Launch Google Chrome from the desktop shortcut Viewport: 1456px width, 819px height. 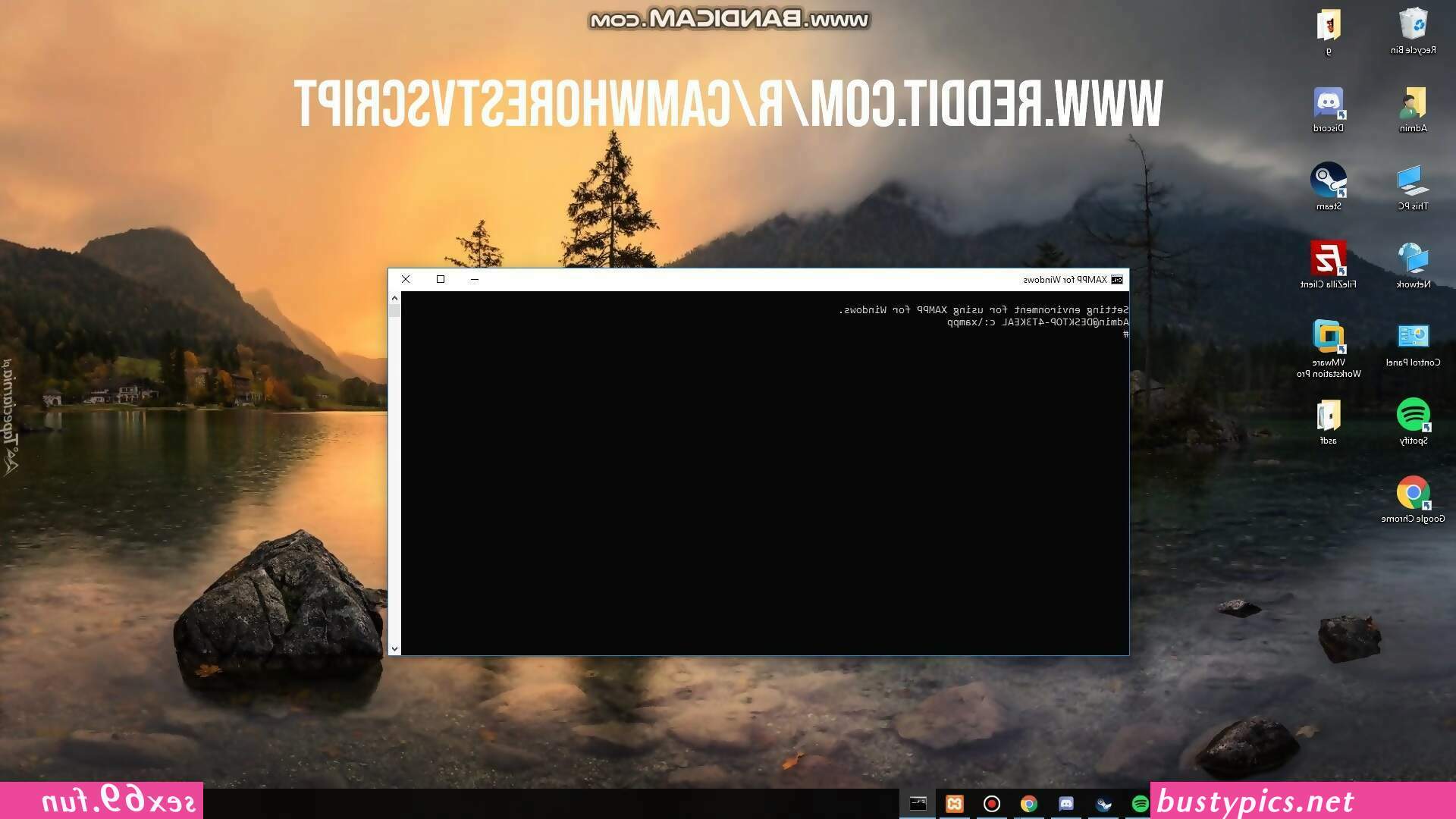tap(1413, 500)
